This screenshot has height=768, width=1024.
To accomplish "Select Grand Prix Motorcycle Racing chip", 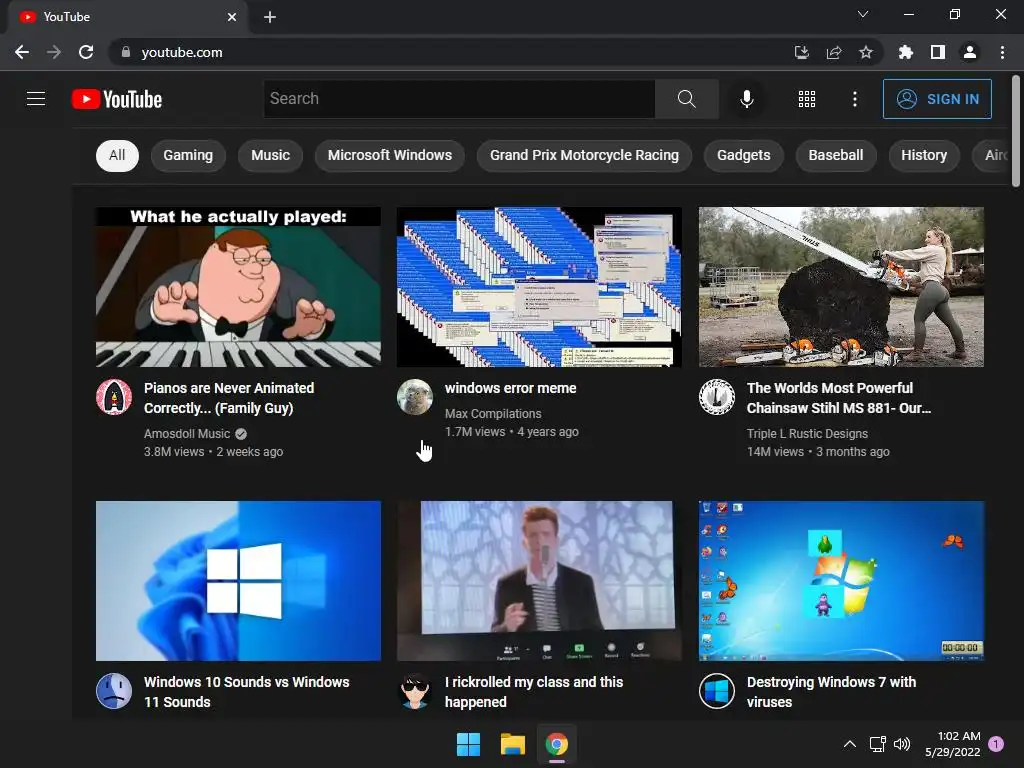I will (584, 155).
